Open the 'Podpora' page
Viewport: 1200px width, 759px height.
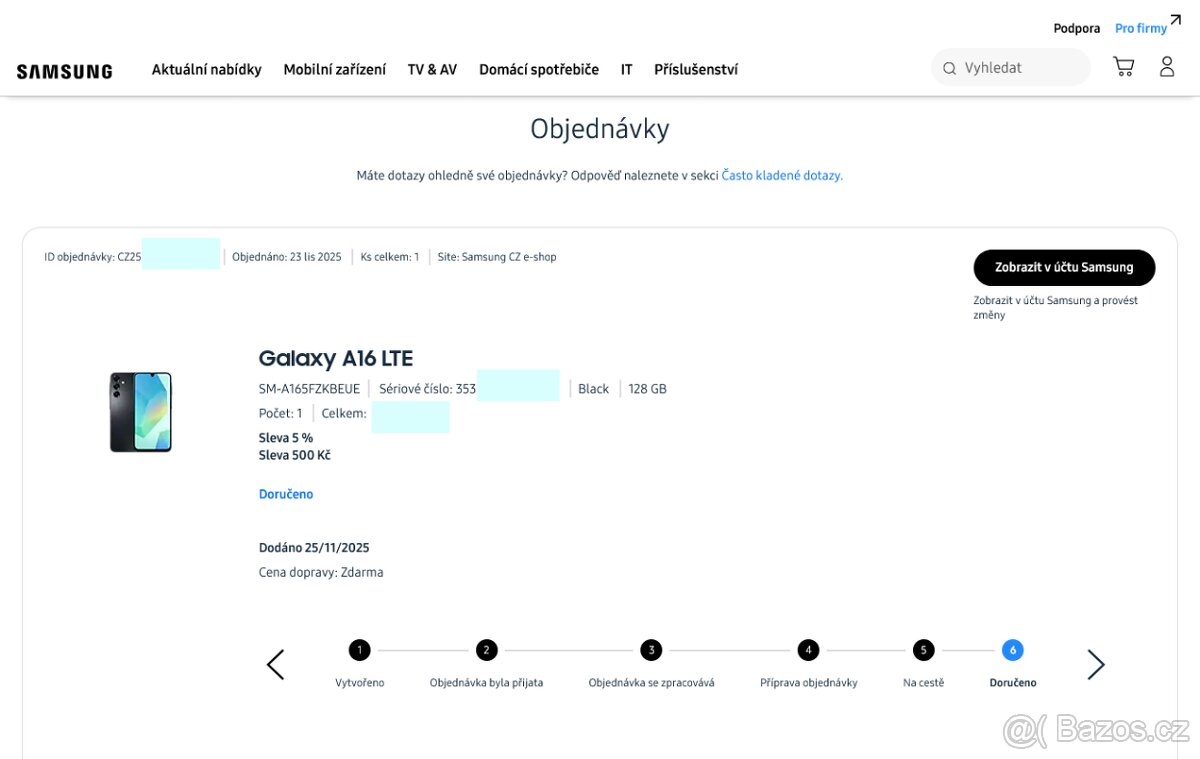click(1076, 28)
